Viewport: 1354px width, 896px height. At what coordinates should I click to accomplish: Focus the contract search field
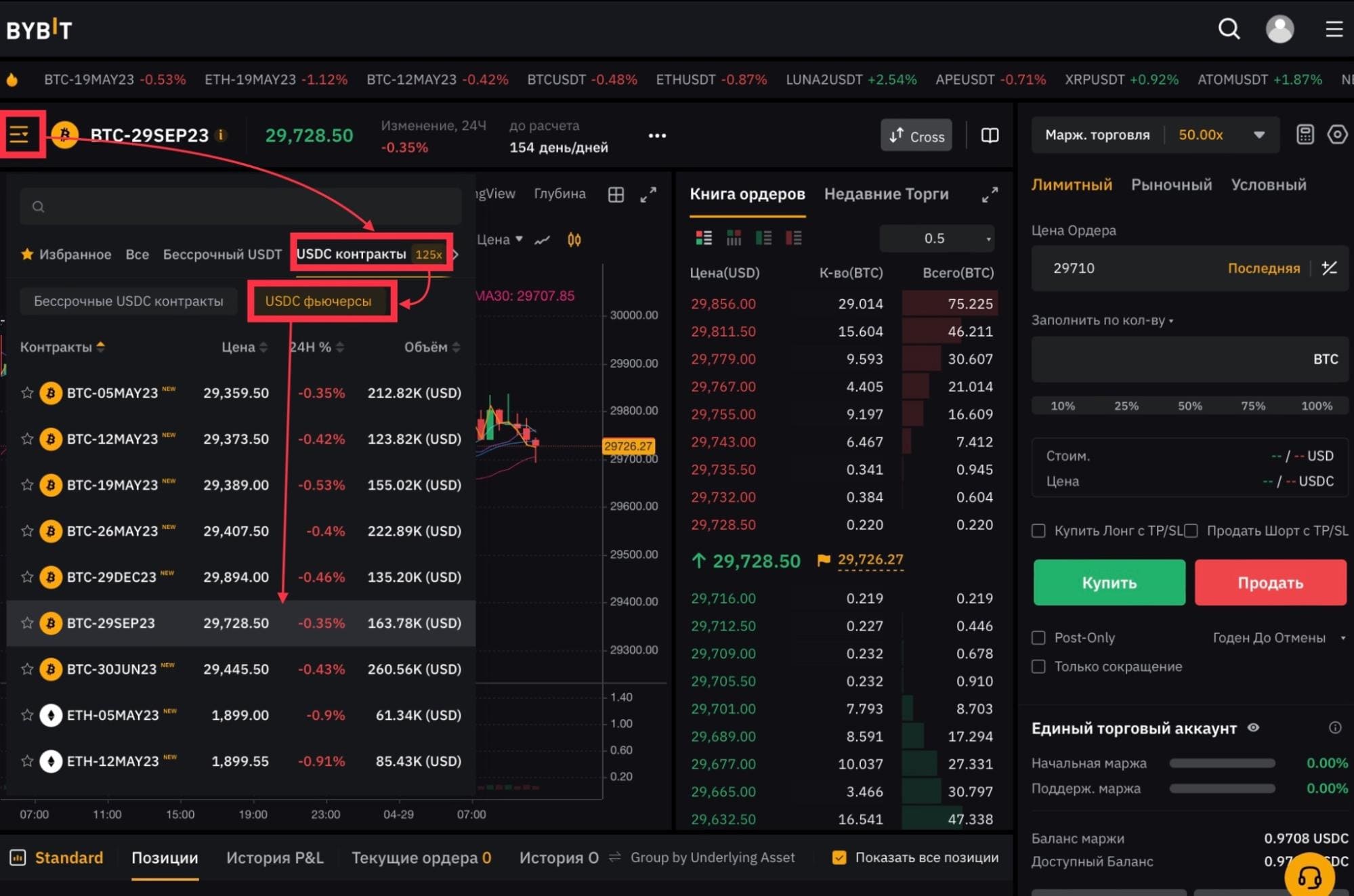[240, 207]
